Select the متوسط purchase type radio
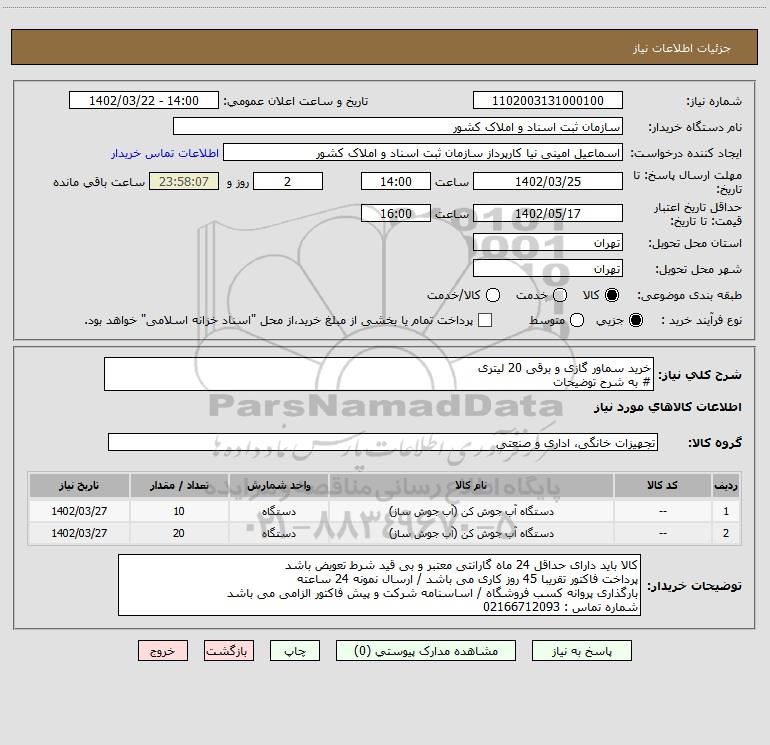The width and height of the screenshot is (770, 745). tap(577, 320)
